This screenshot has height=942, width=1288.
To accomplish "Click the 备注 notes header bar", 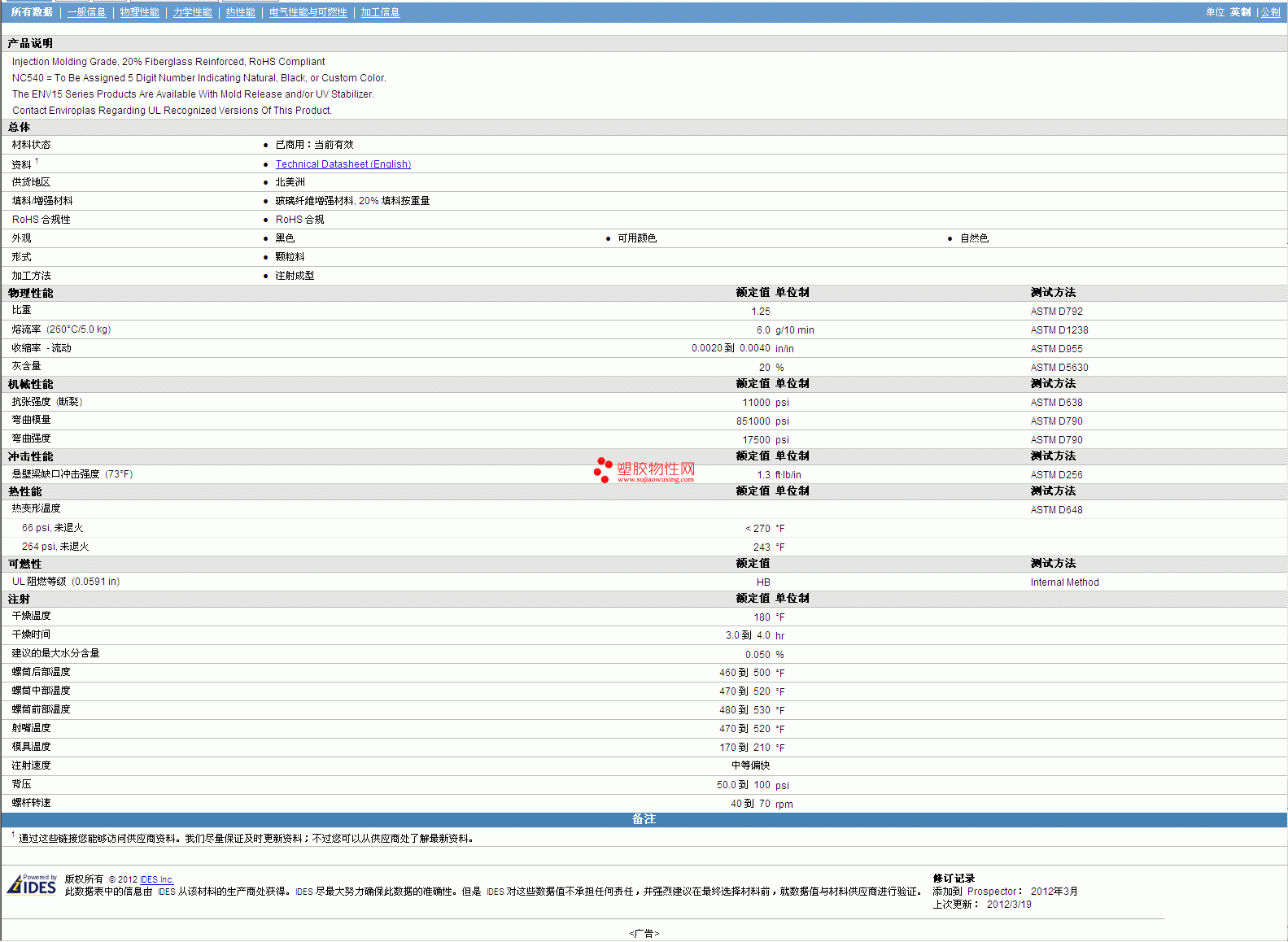I will [x=644, y=819].
